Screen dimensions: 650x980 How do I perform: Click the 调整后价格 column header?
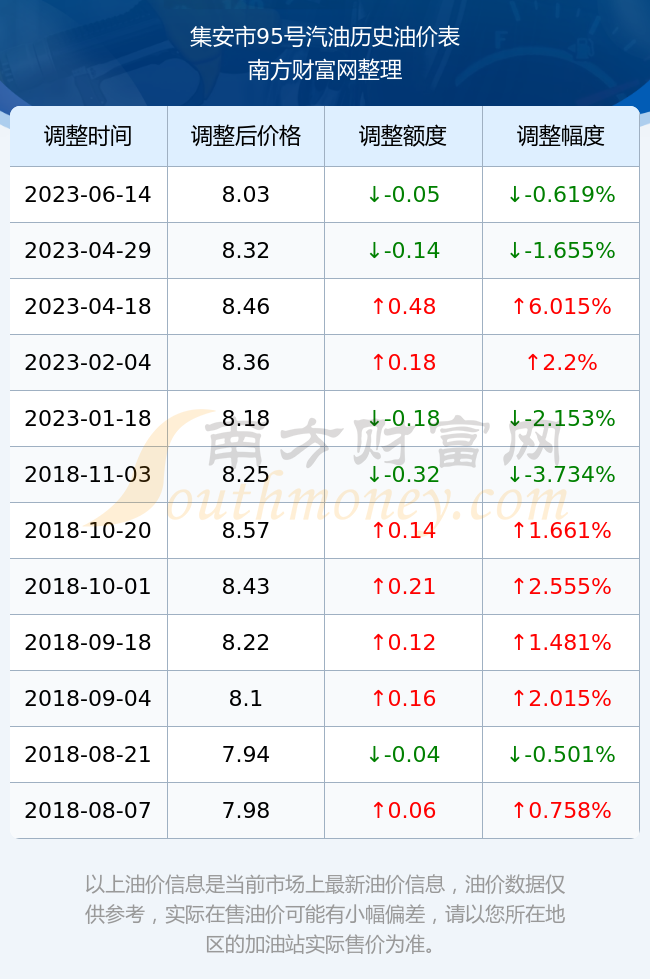pyautogui.click(x=246, y=136)
